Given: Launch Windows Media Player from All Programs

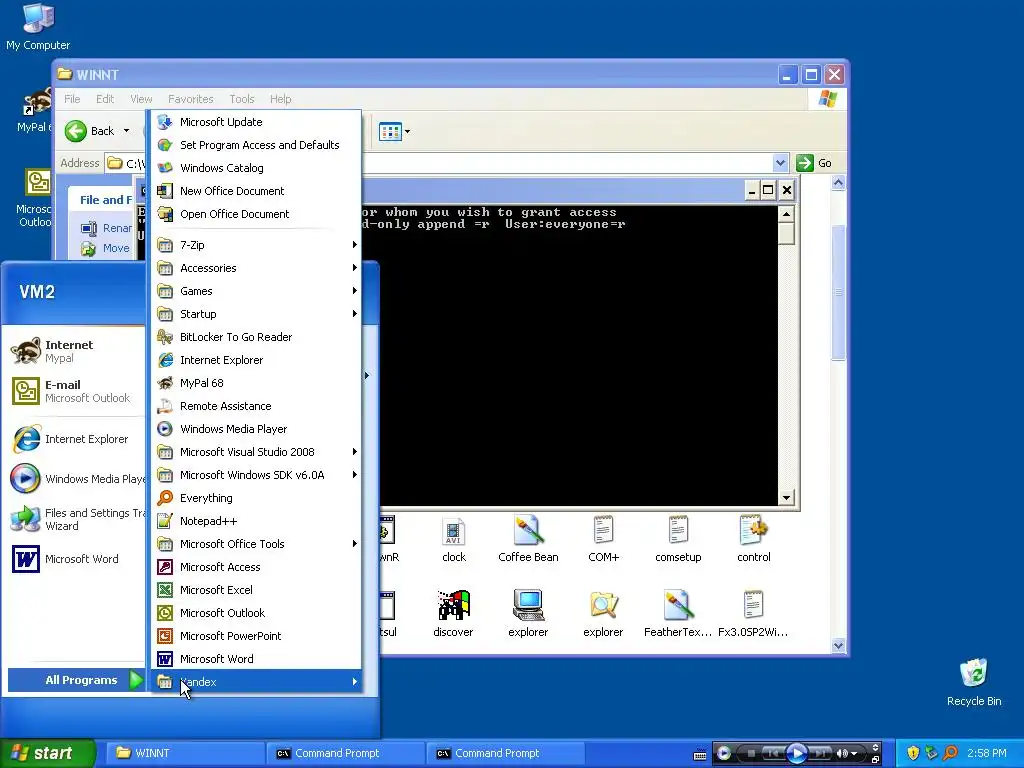Looking at the screenshot, I should click(x=257, y=429).
